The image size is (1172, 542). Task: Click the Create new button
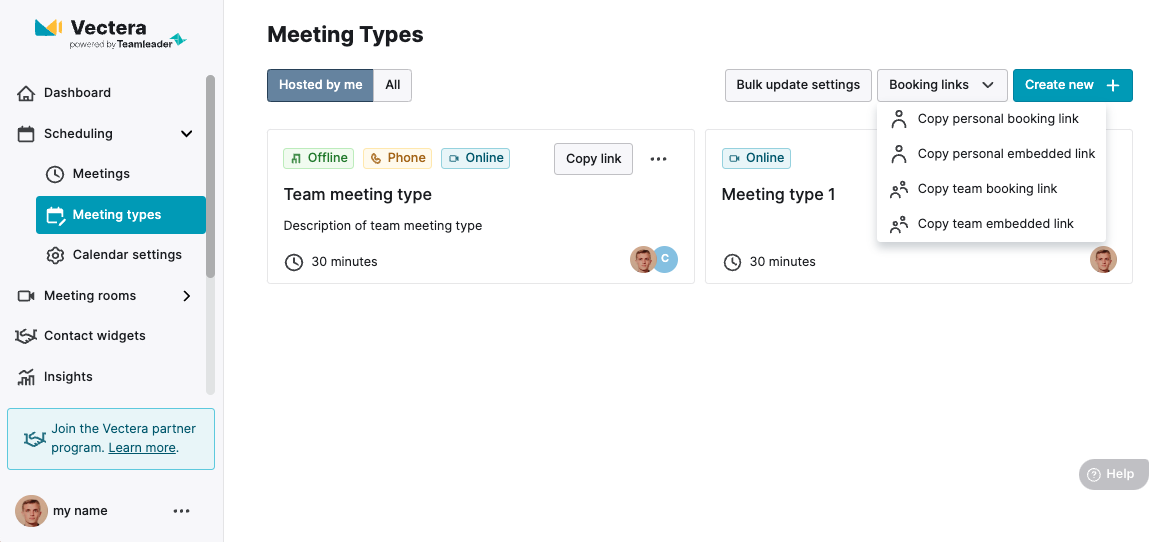(x=1073, y=85)
